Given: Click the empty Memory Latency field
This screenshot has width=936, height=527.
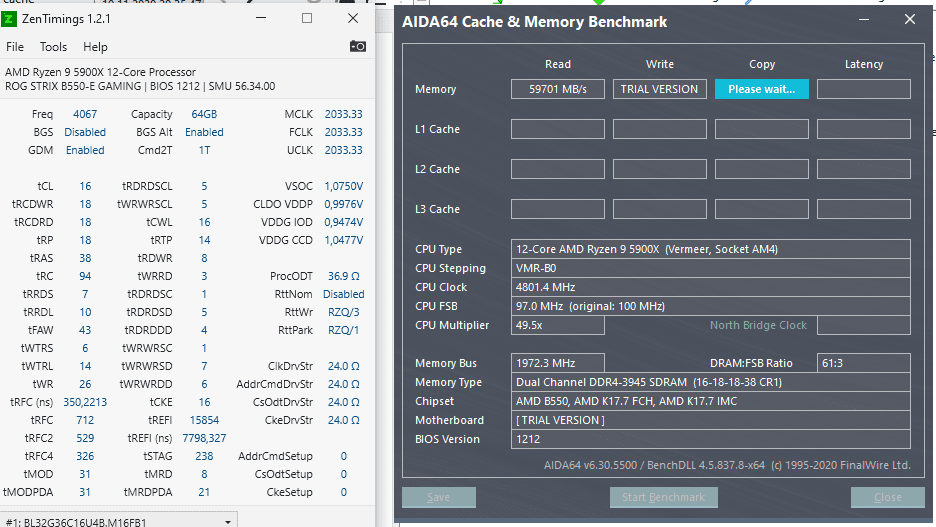Looking at the screenshot, I should click(x=864, y=89).
